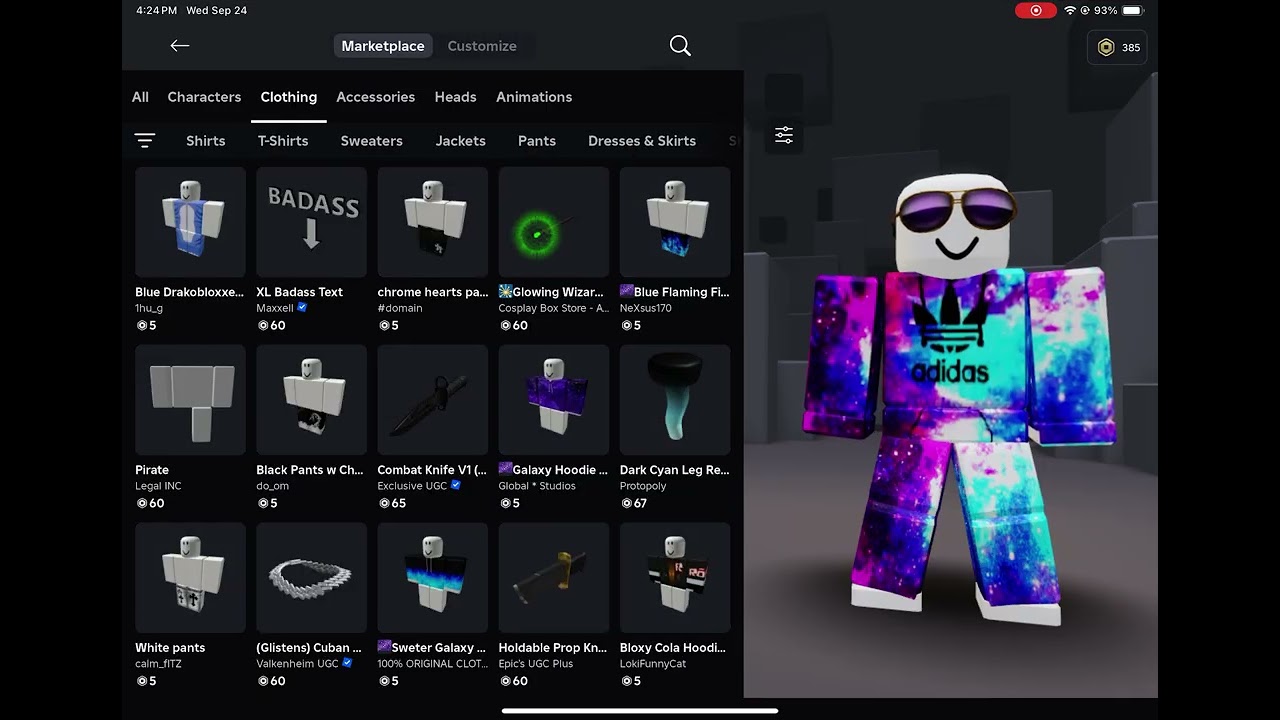Open the Dark Cyan Leg thumbnail

click(675, 400)
